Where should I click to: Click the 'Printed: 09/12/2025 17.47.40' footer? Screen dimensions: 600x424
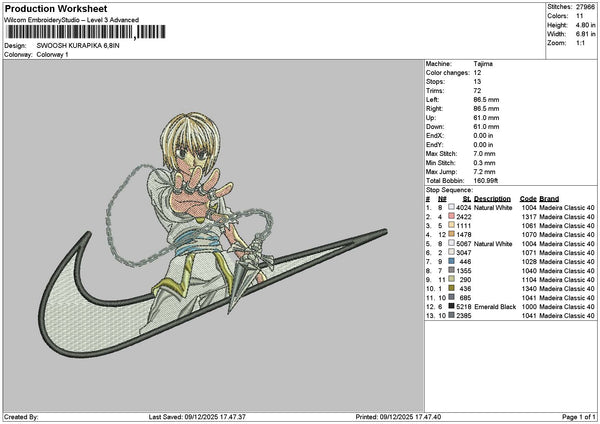coord(398,417)
